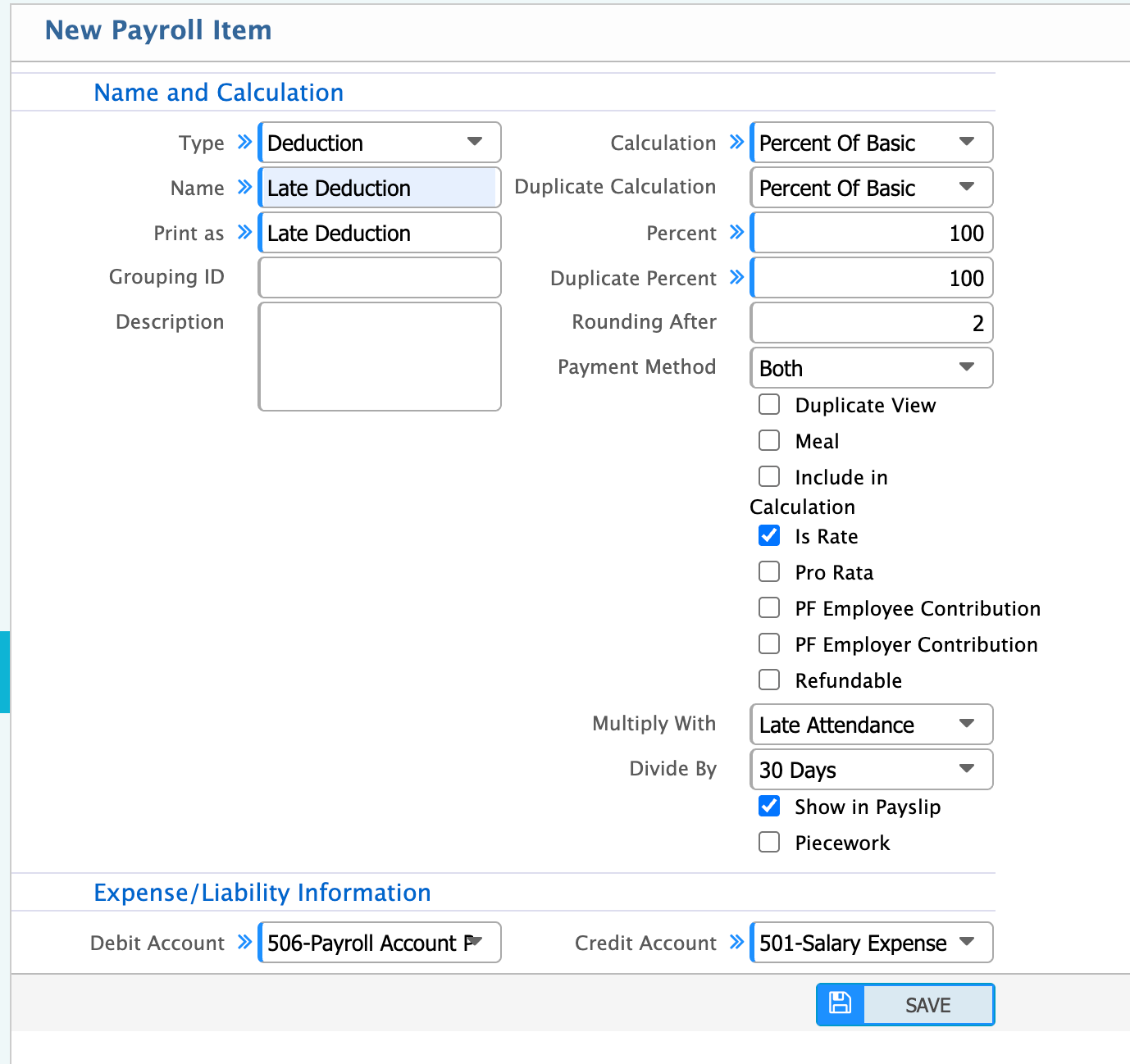Open the Multiply With dropdown showing Late Attendance

point(870,725)
